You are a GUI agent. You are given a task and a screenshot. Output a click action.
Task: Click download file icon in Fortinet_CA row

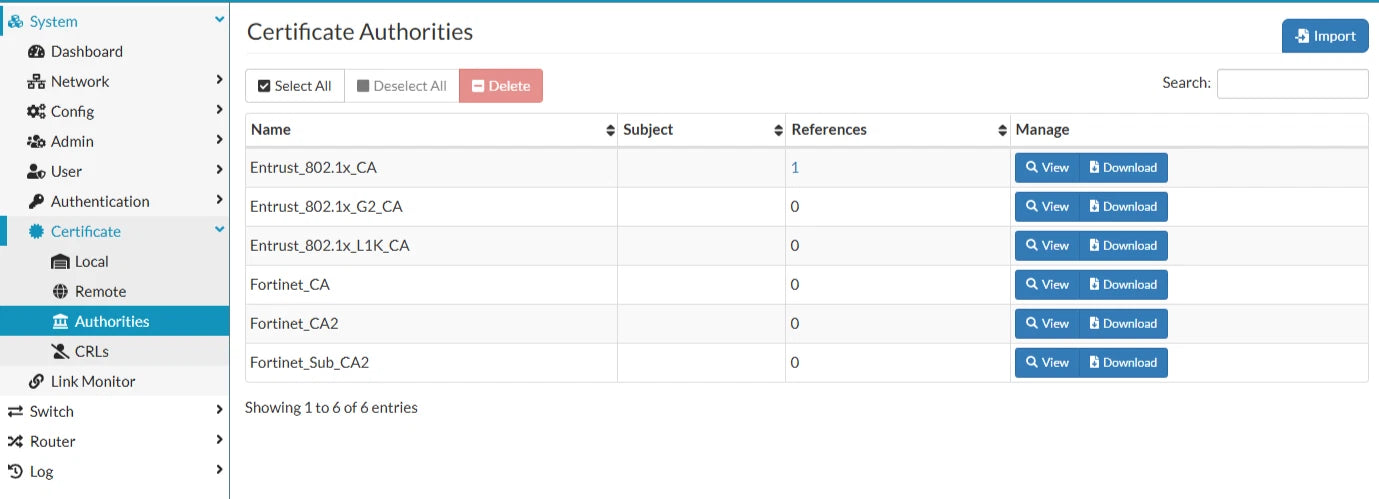tap(1094, 284)
